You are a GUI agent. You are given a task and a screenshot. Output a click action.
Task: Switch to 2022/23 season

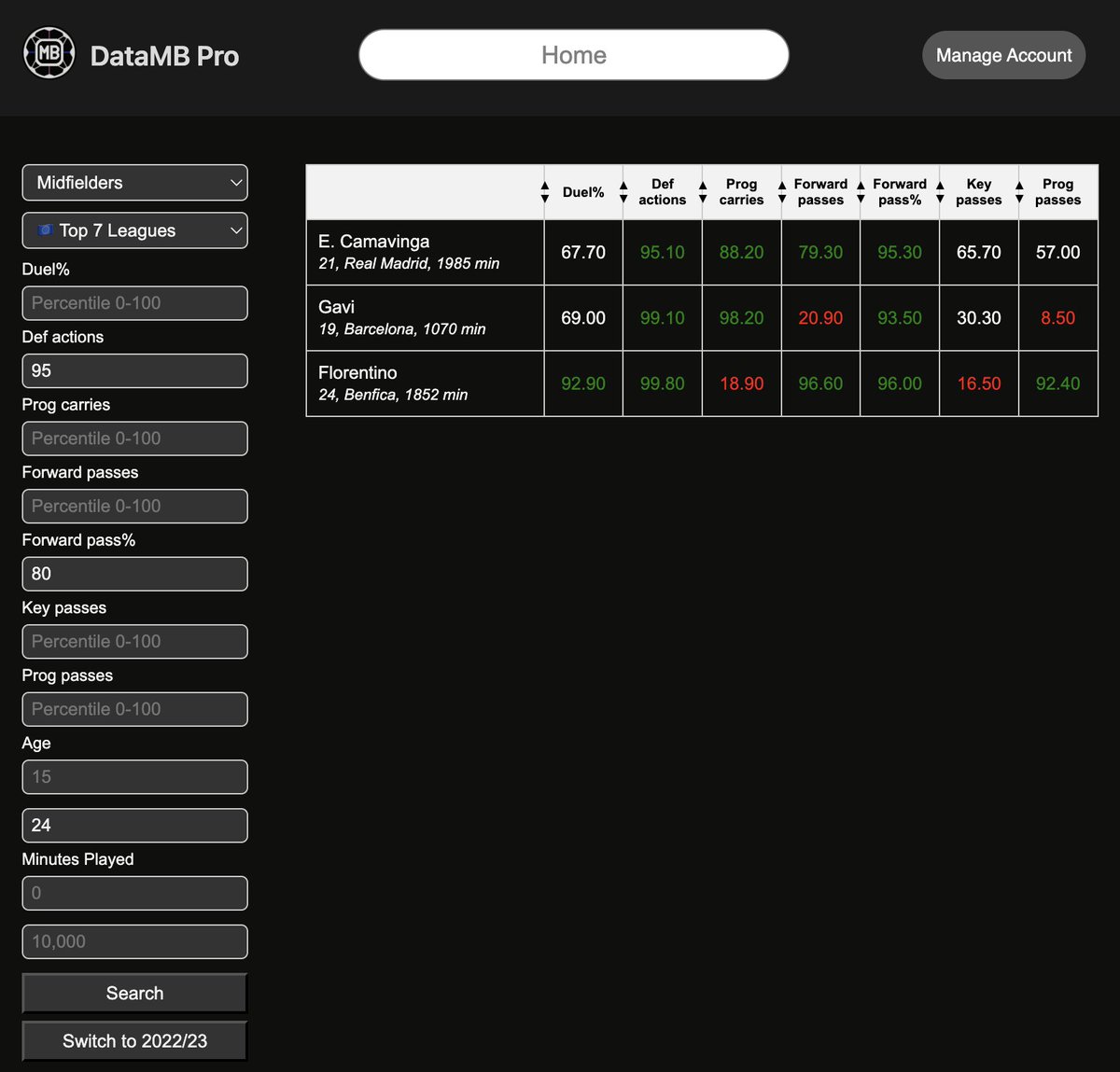coord(134,1041)
